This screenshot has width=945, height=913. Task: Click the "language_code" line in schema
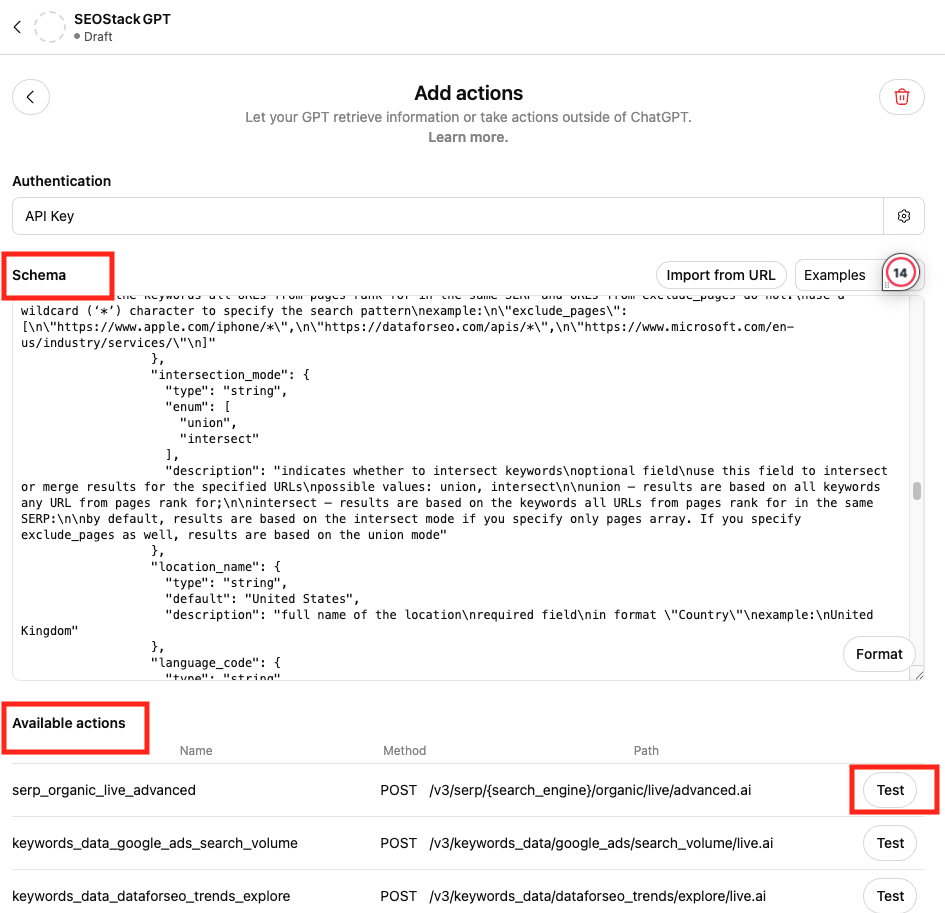[x=216, y=663]
